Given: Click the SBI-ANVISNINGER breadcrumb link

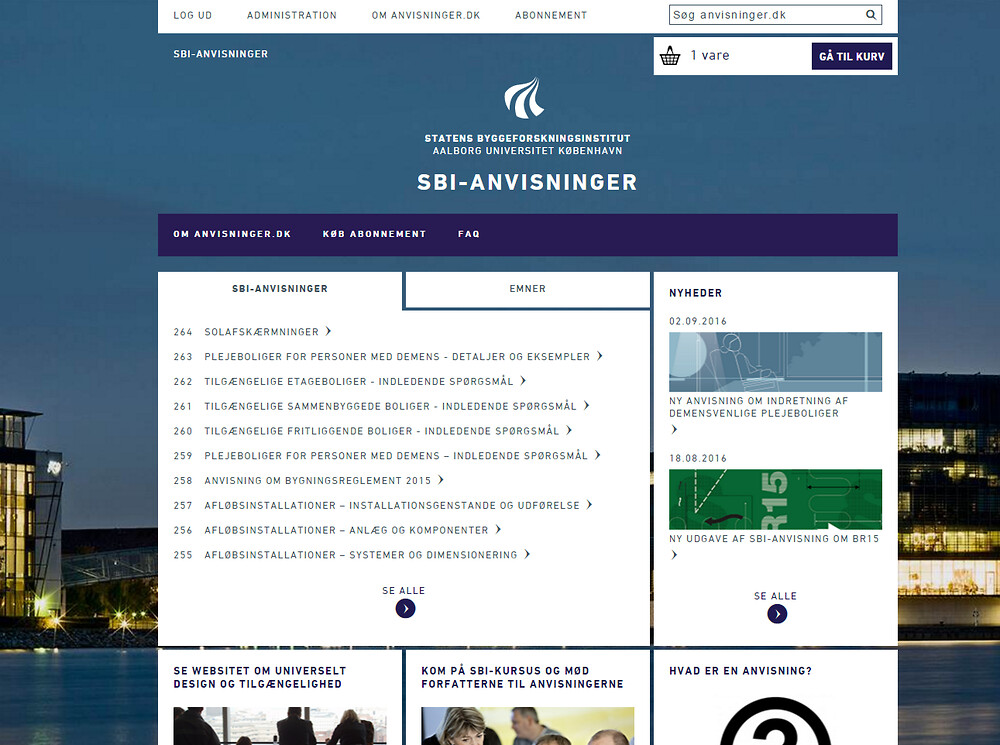Looking at the screenshot, I should click(x=221, y=54).
